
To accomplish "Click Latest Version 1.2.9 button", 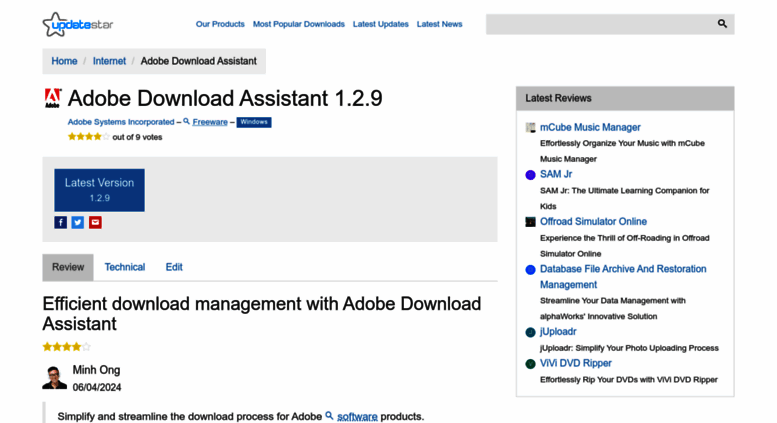I will click(100, 190).
